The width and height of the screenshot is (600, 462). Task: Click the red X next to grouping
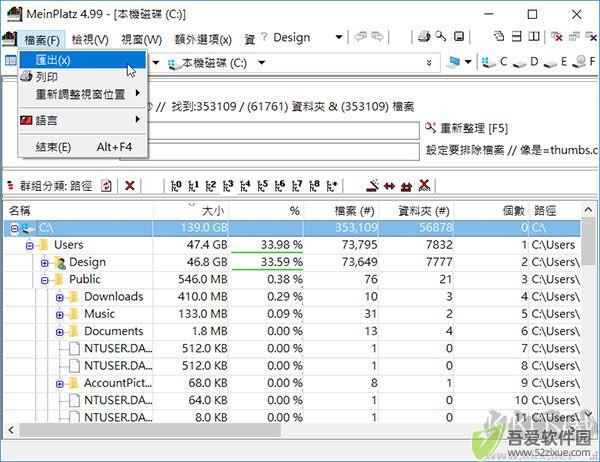point(130,186)
